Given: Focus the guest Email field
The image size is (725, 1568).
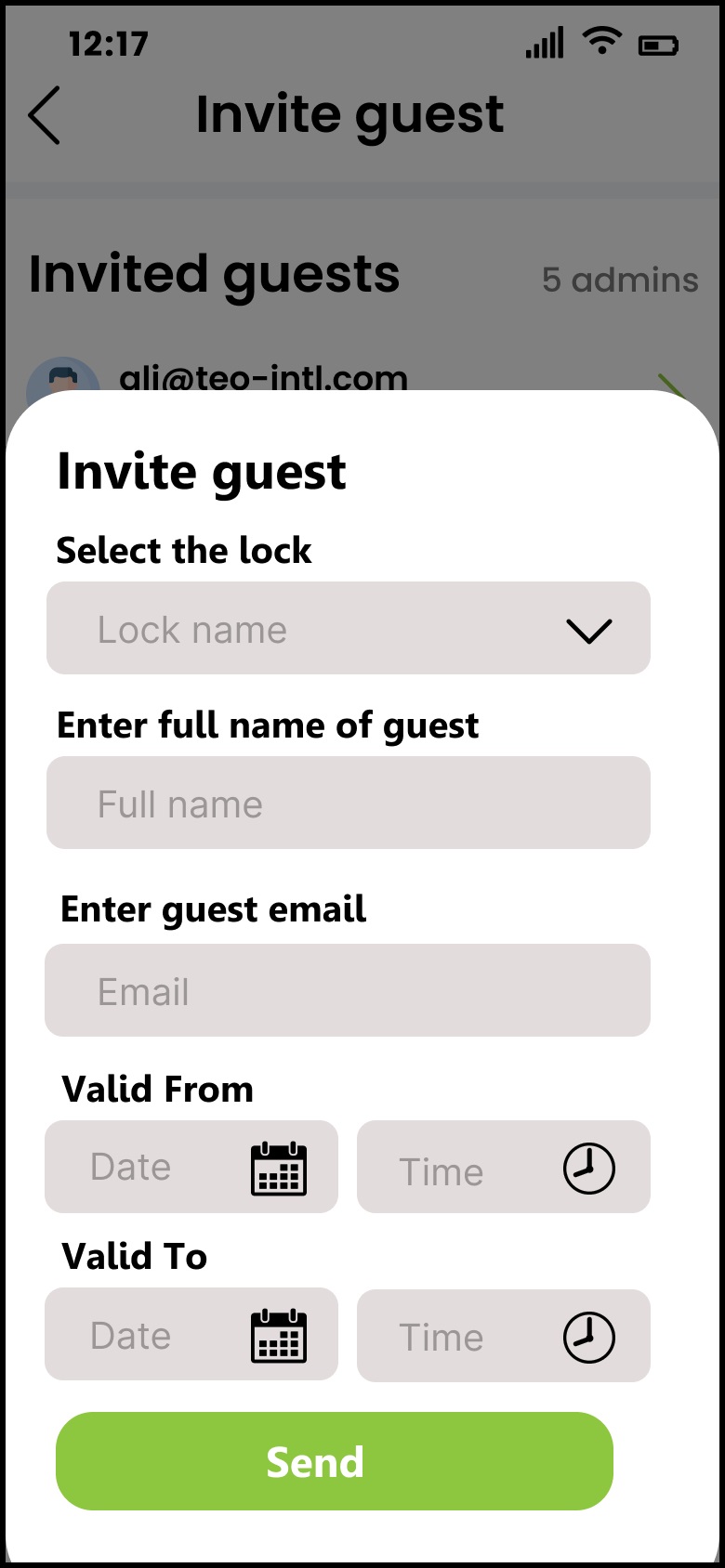Looking at the screenshot, I should click(348, 990).
